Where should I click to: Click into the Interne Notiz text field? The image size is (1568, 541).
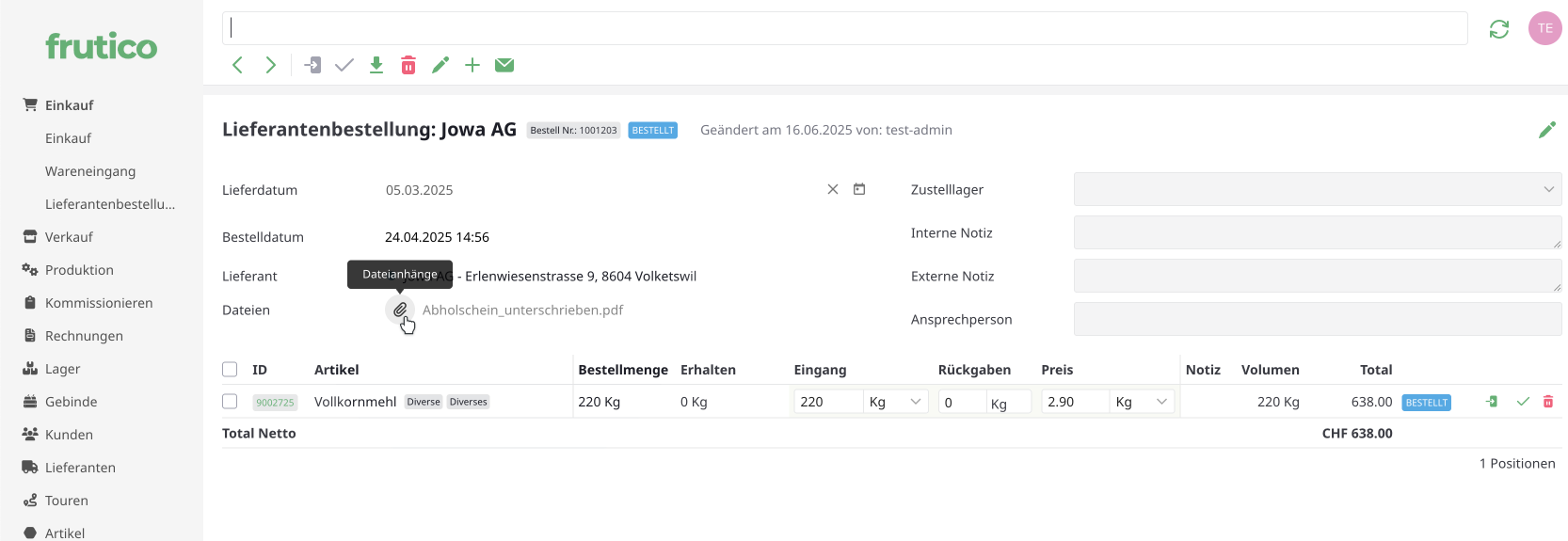[x=1317, y=232]
